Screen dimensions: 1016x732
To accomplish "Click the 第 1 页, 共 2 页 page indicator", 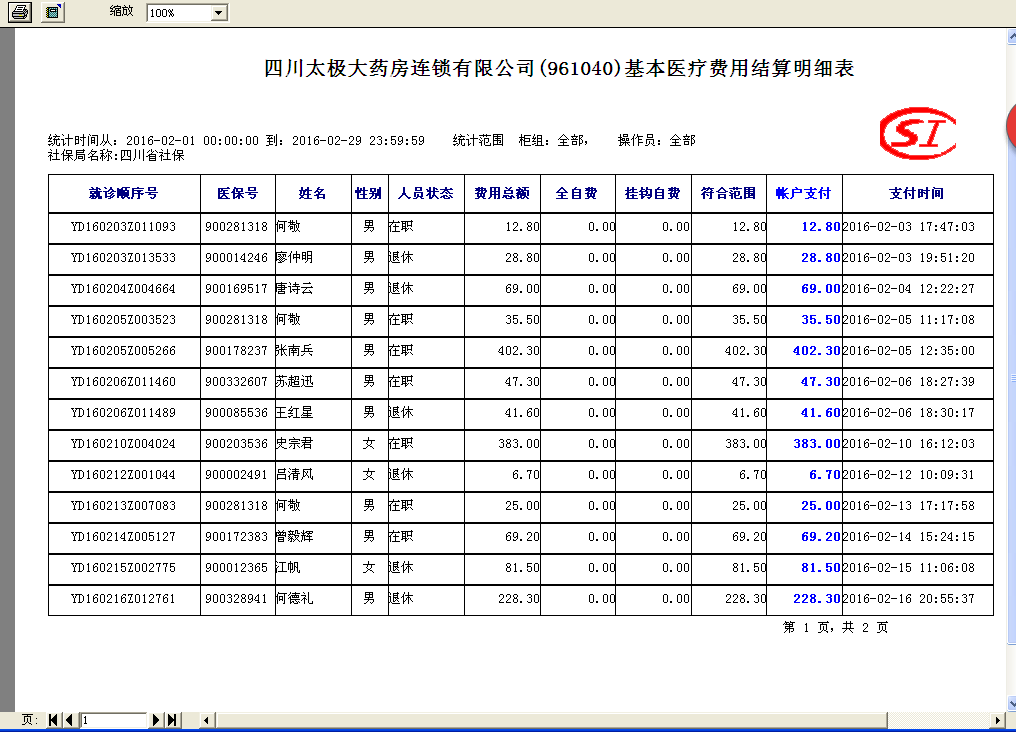I will point(836,627).
